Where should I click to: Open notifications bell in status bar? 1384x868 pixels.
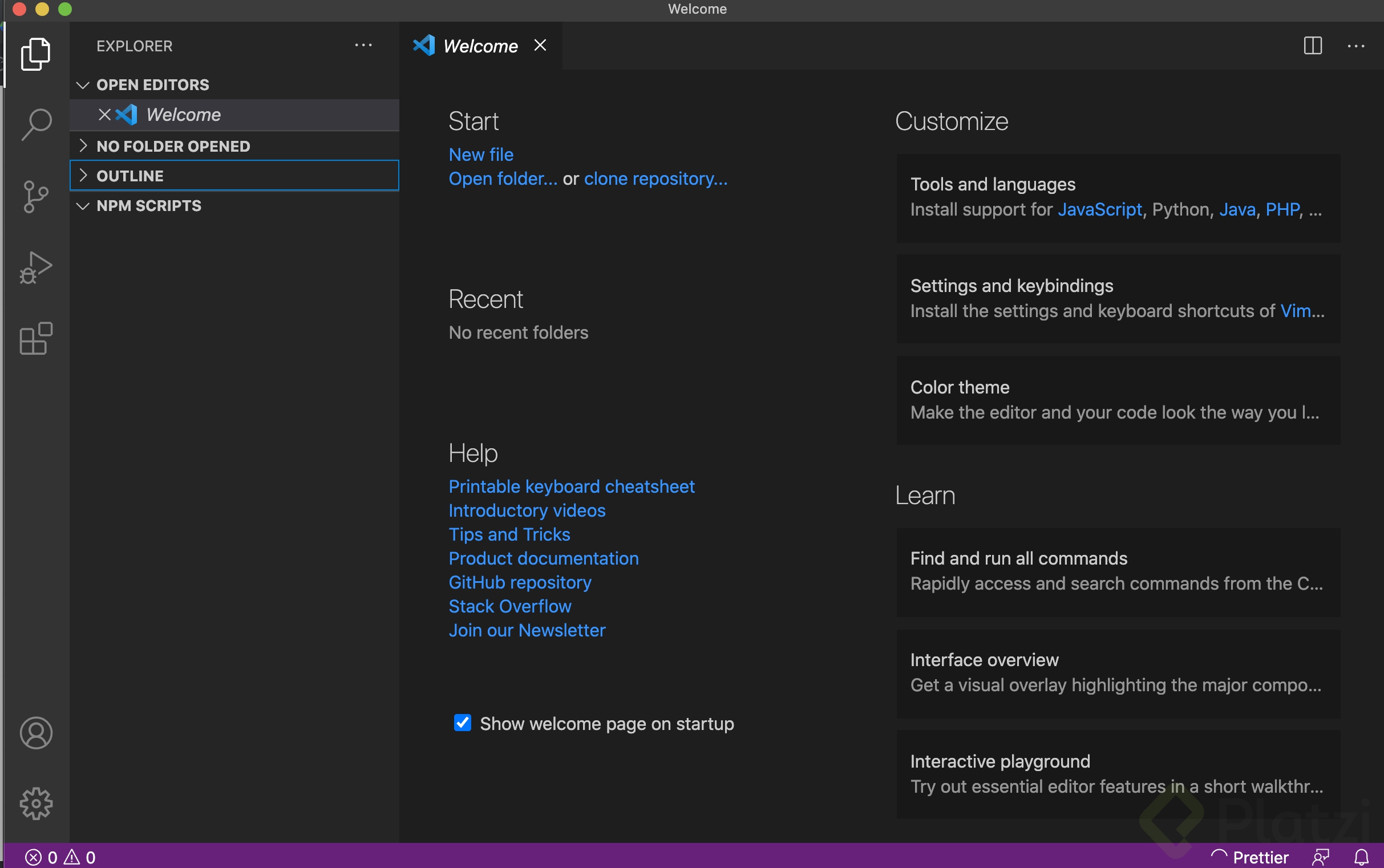[x=1362, y=857]
